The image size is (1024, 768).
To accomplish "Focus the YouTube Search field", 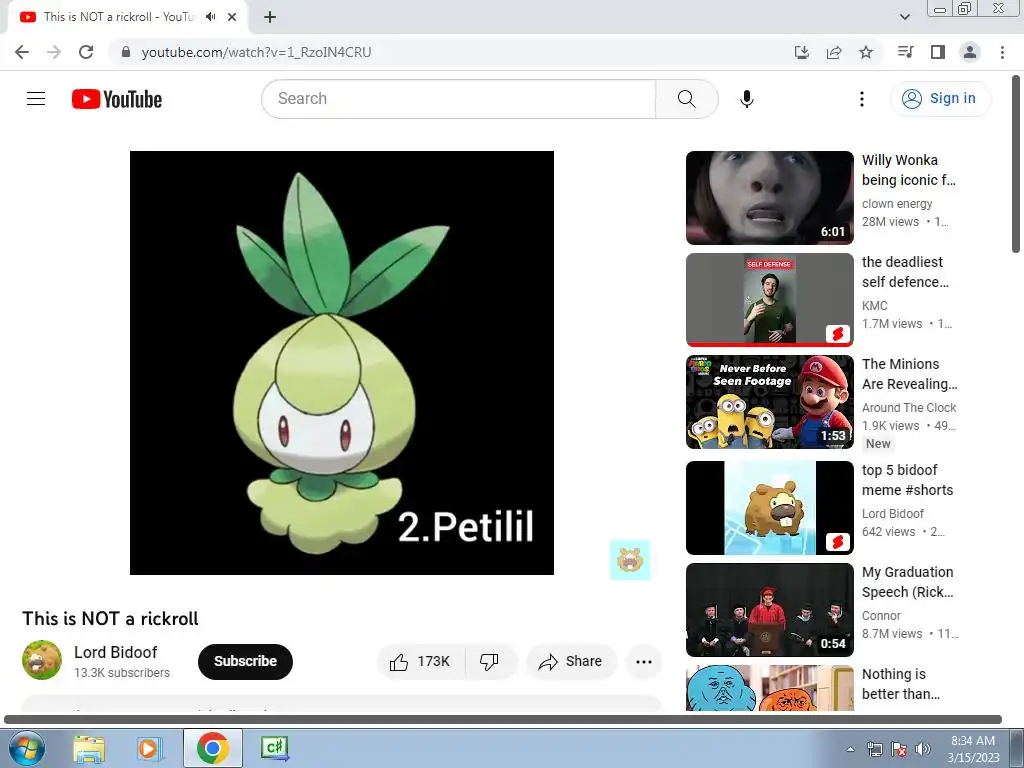I will [x=458, y=99].
